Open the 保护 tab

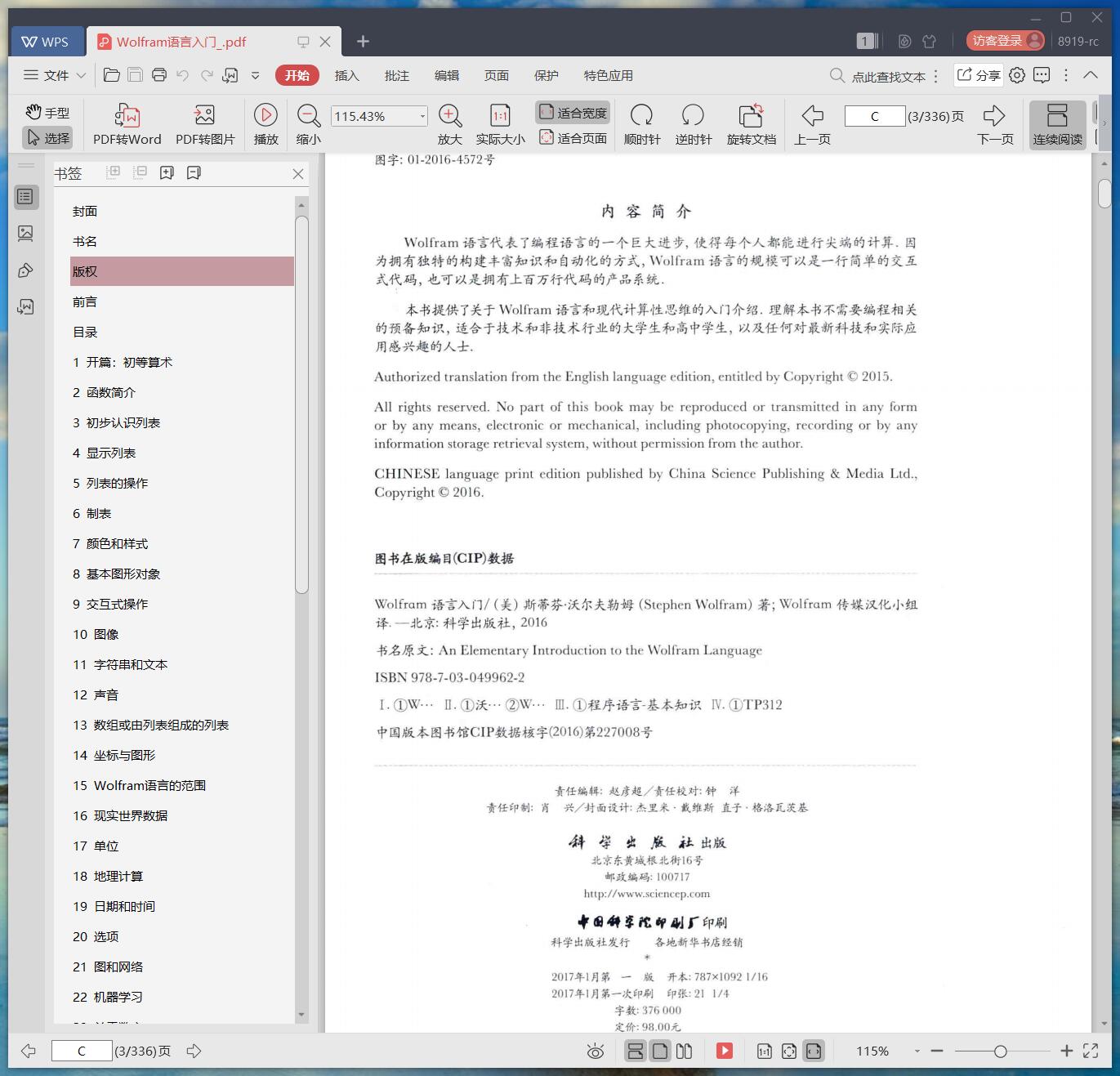[x=546, y=75]
